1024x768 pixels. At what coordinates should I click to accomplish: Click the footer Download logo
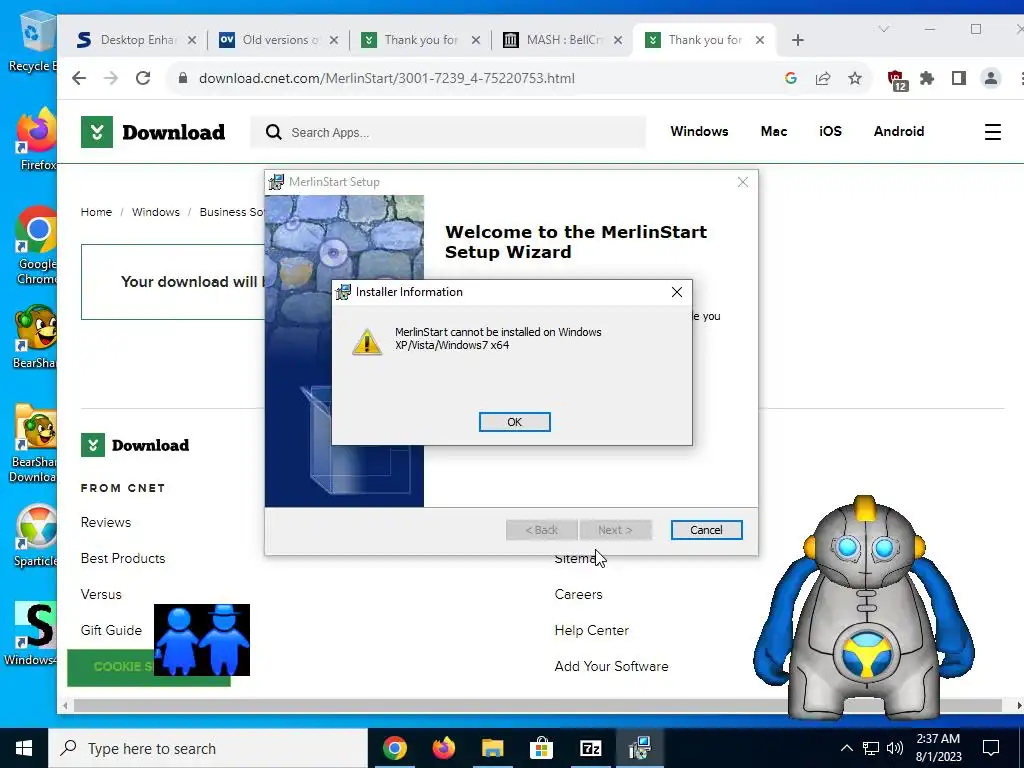135,445
